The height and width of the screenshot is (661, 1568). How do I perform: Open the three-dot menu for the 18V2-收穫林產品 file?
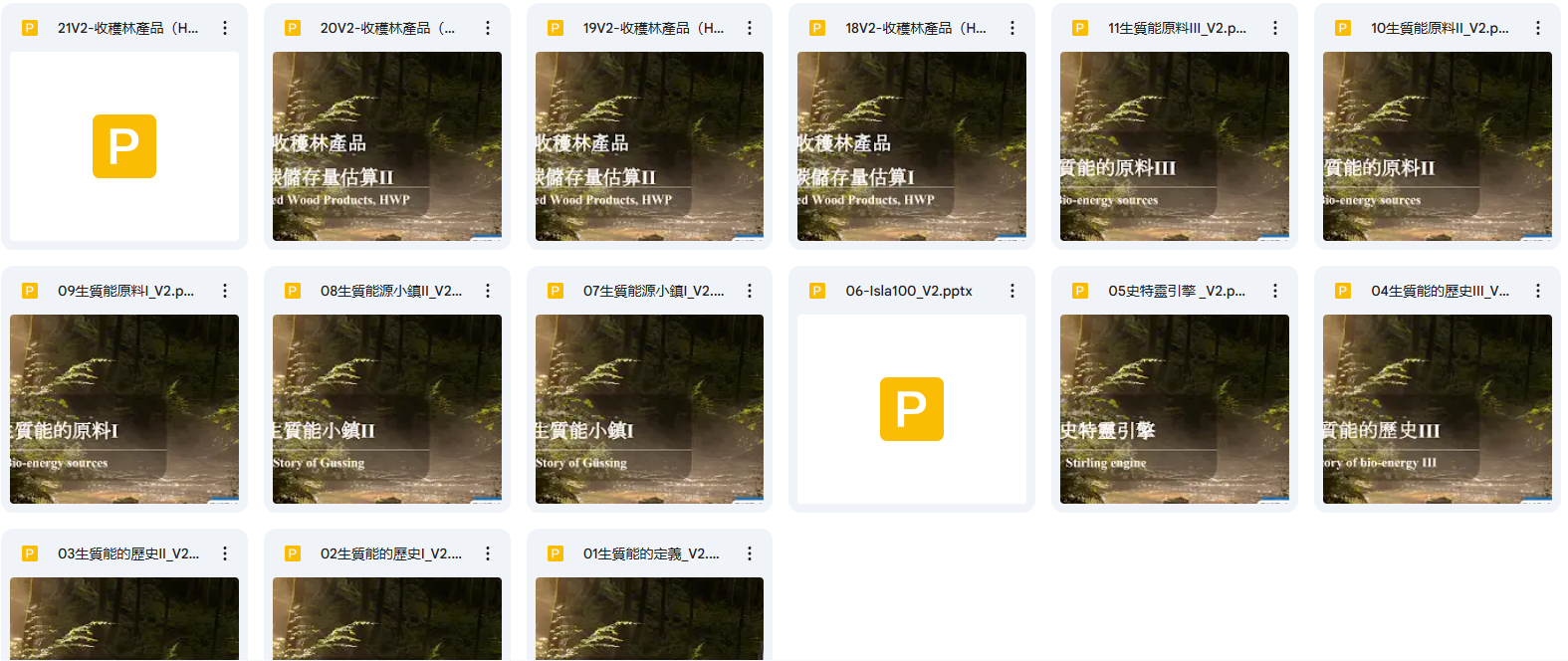[x=1012, y=28]
